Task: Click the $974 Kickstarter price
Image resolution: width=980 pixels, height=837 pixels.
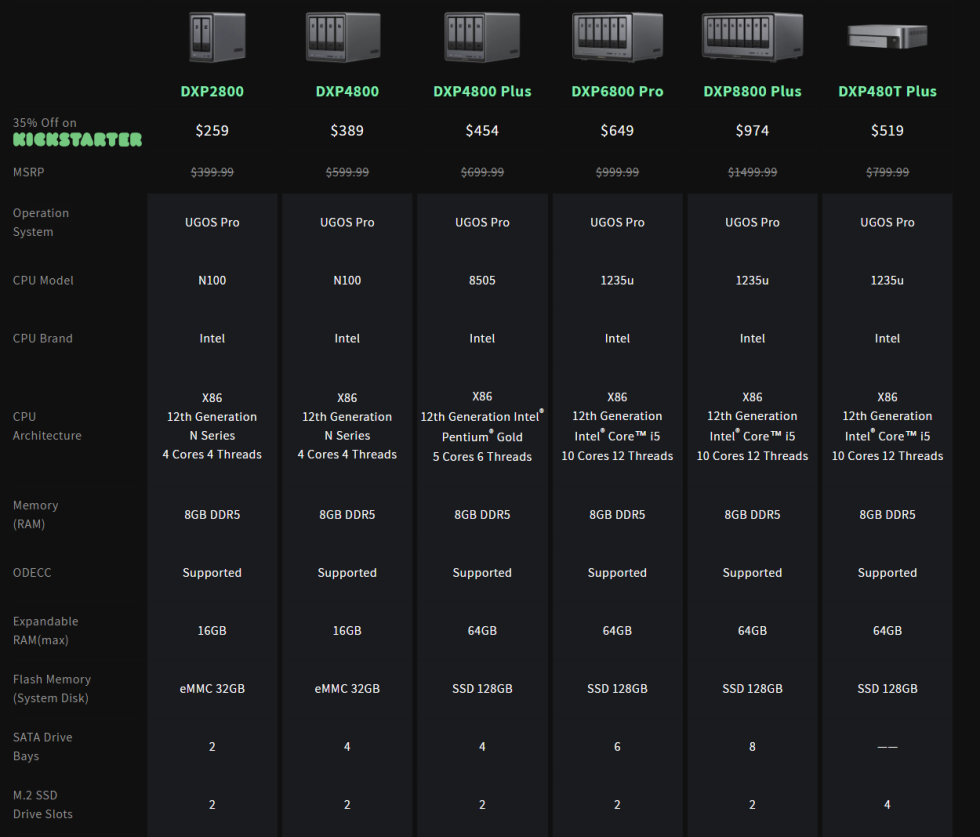Action: (752, 131)
